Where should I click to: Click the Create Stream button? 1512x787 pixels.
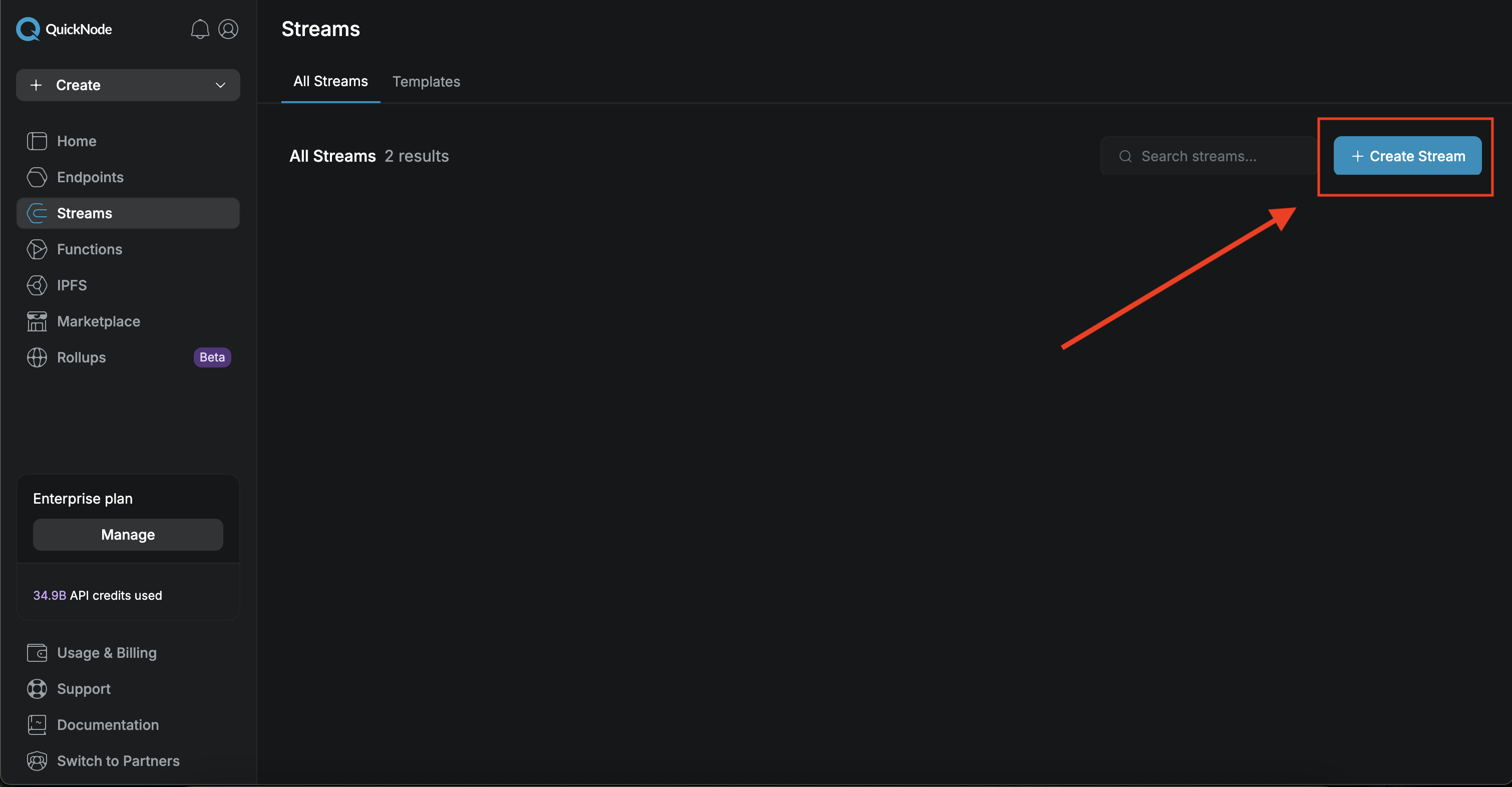[x=1407, y=156]
